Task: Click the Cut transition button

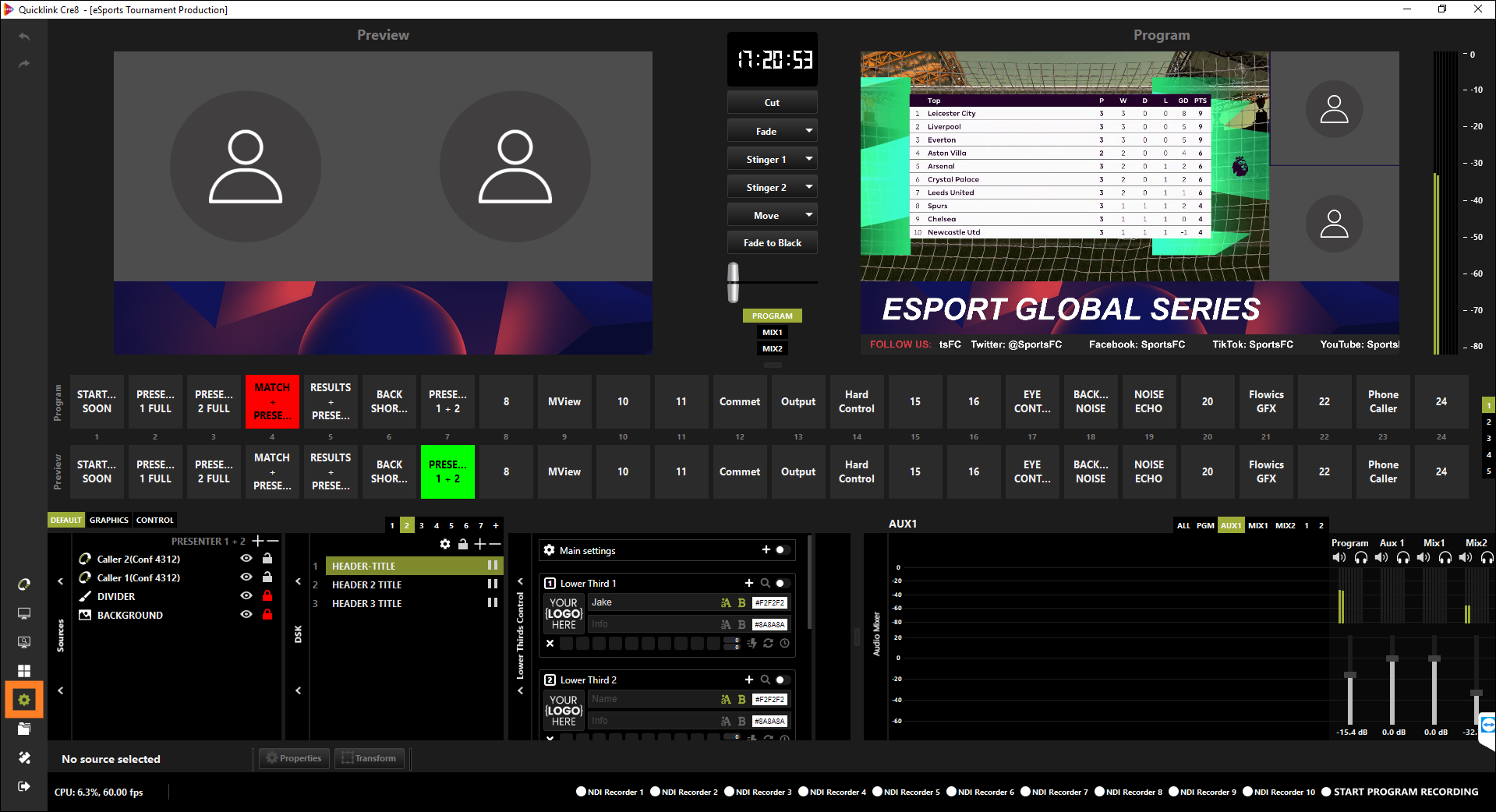Action: pyautogui.click(x=772, y=103)
